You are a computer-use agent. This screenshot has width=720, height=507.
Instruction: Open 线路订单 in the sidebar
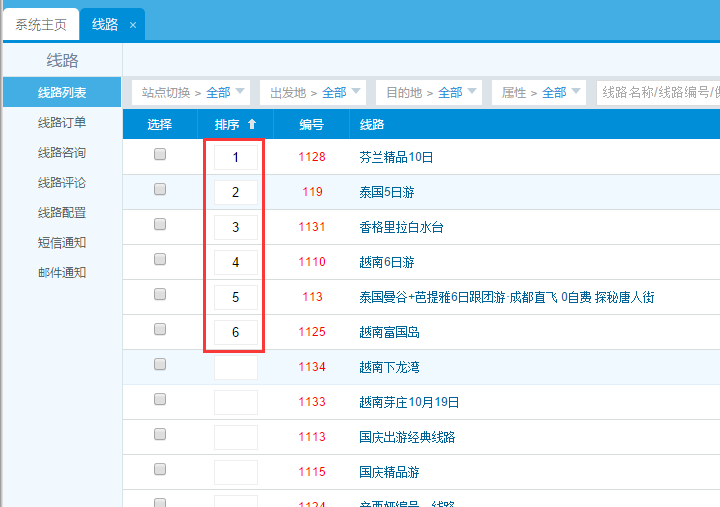[62, 123]
